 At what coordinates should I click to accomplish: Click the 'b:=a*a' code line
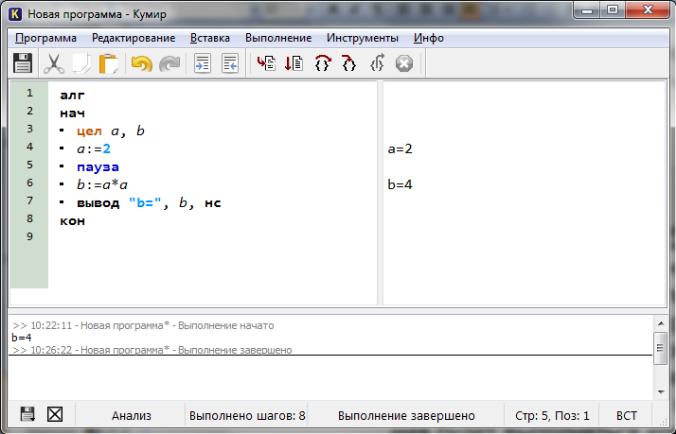tap(102, 185)
